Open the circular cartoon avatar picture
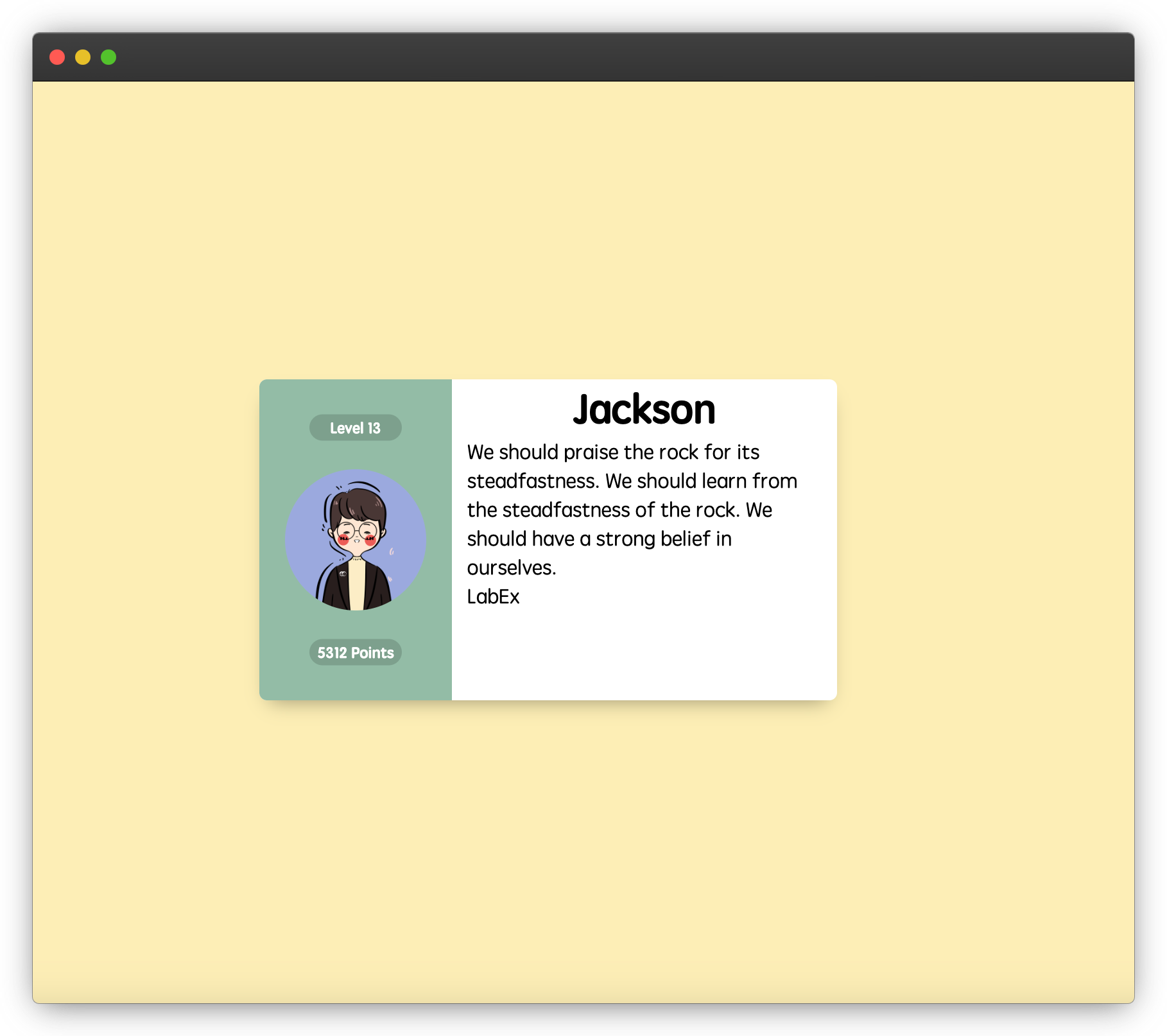This screenshot has height=1036, width=1167. click(x=355, y=540)
